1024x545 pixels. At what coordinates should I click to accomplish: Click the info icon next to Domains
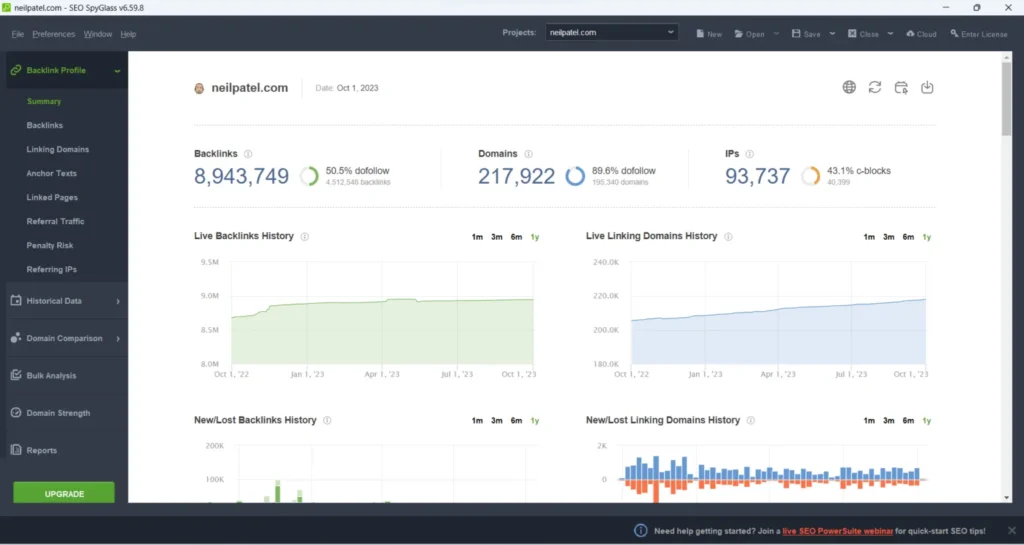[x=528, y=154]
